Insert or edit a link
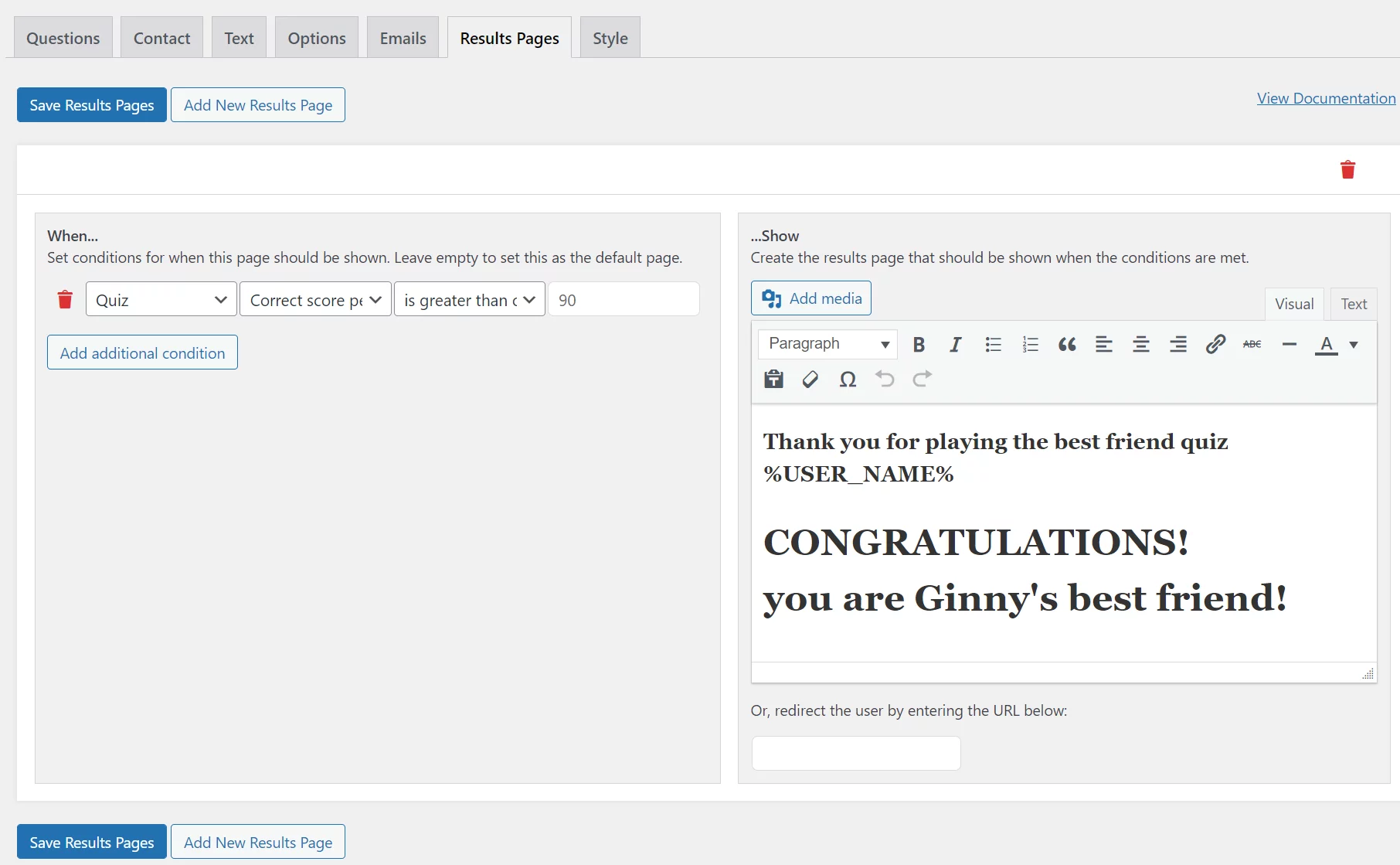 [1215, 345]
